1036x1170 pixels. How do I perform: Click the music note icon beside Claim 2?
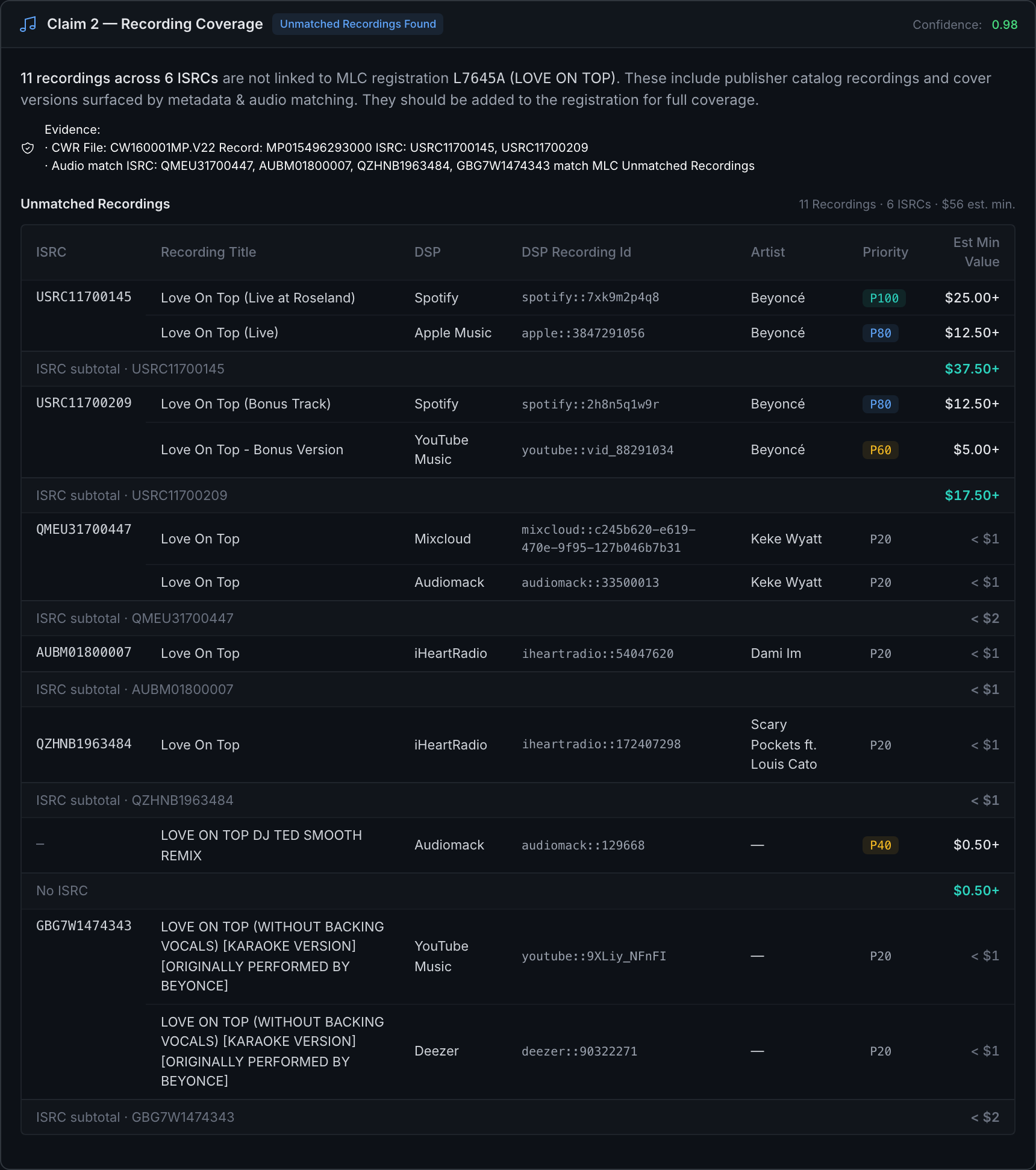(x=28, y=24)
